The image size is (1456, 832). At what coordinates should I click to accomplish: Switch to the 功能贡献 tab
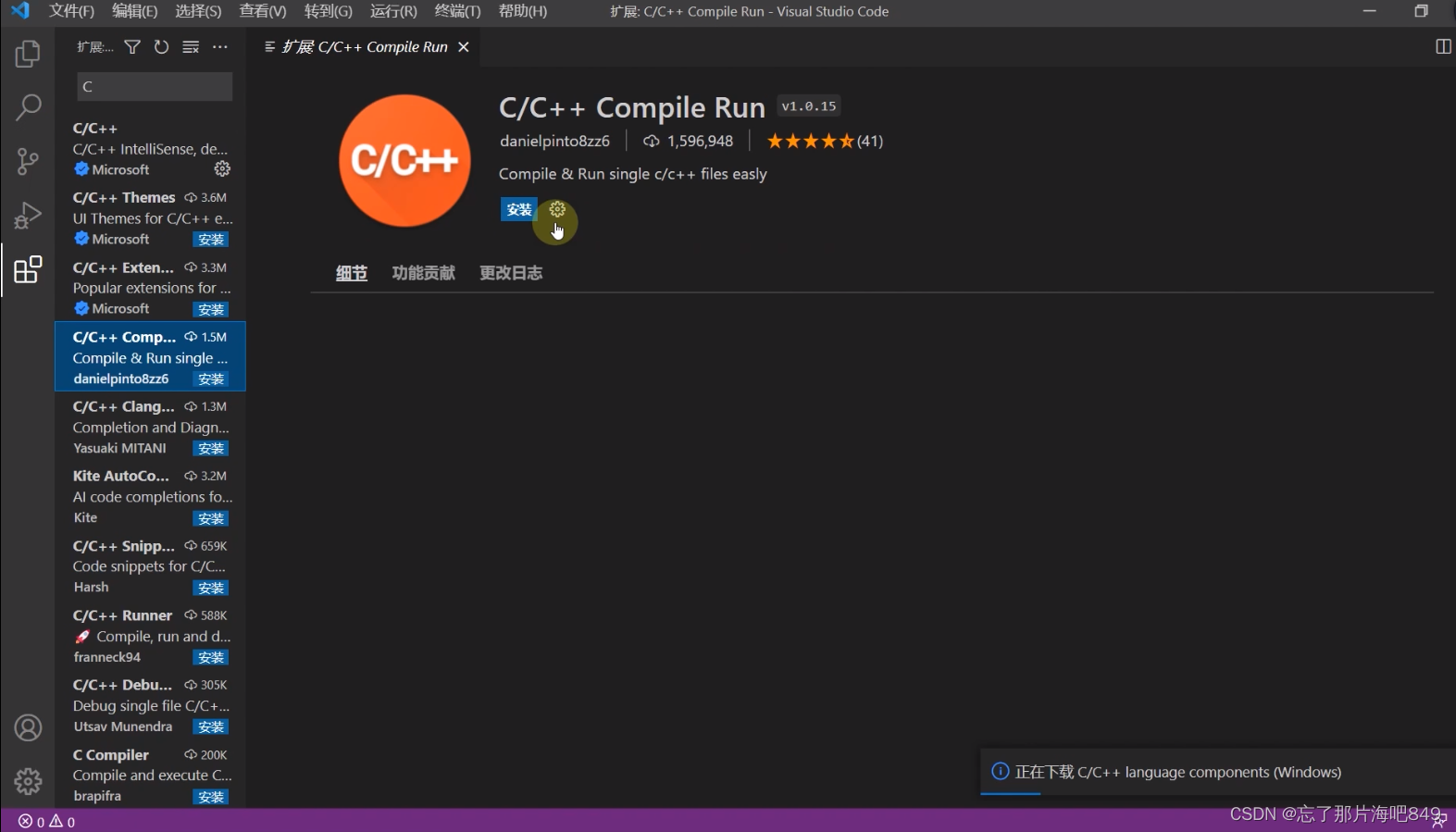[x=423, y=273]
